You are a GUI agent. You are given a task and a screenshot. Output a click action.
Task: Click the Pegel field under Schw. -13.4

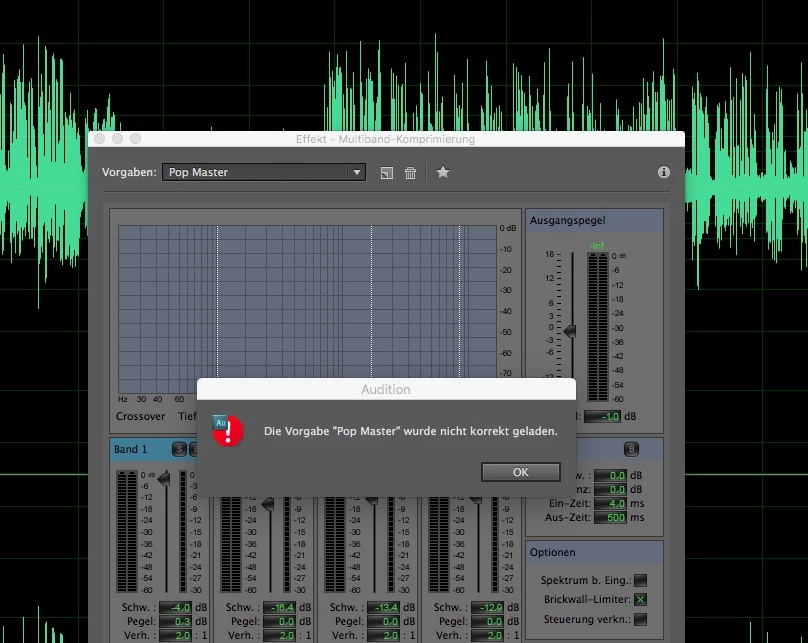point(383,621)
